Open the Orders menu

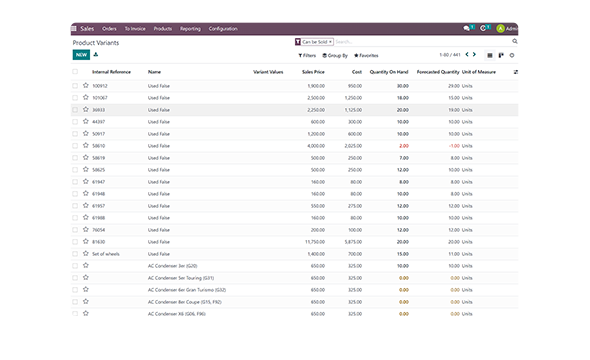coord(109,29)
